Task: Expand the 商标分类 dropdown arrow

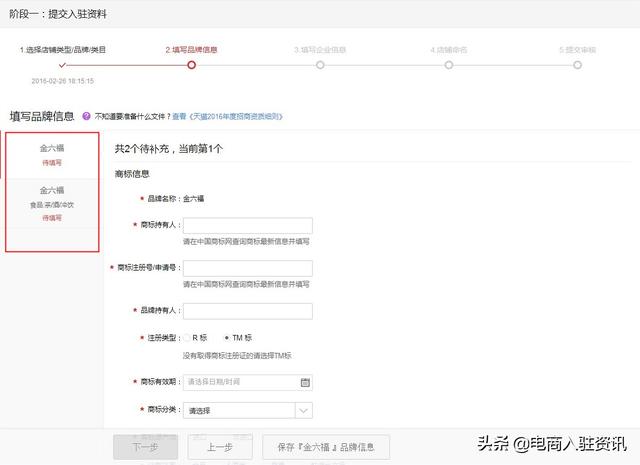Action: pos(303,411)
